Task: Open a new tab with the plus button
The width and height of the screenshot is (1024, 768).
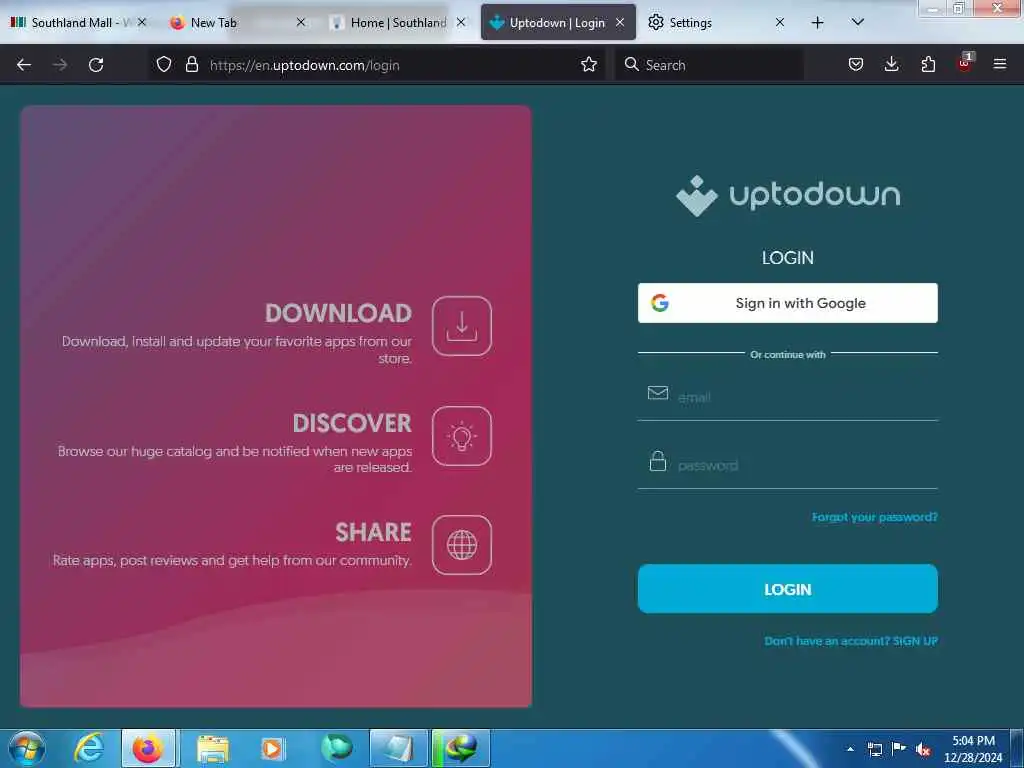Action: coord(817,23)
